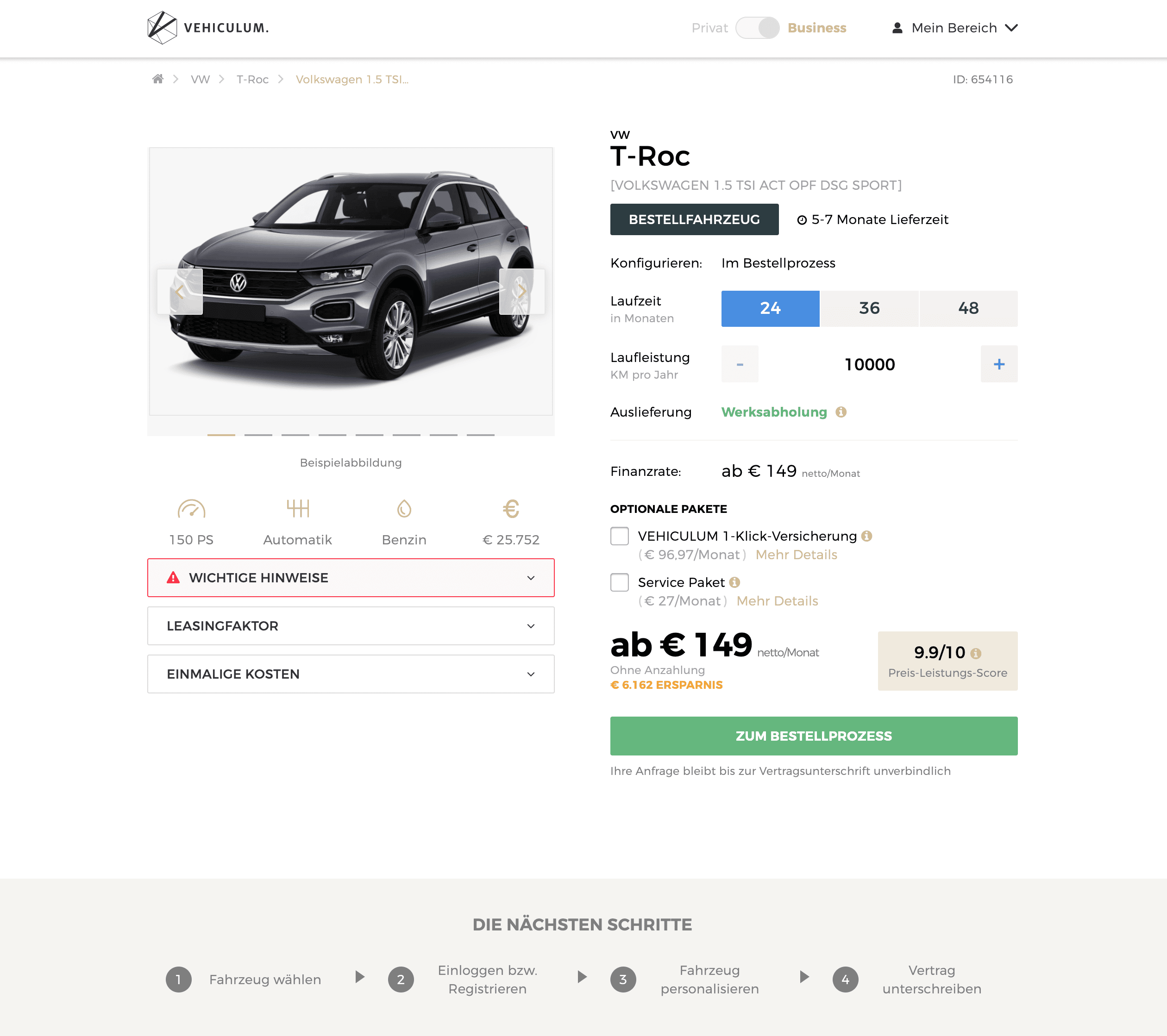
Task: Enable VEHICULUM 1-Klick-Versicherung checkbox
Action: click(x=620, y=536)
